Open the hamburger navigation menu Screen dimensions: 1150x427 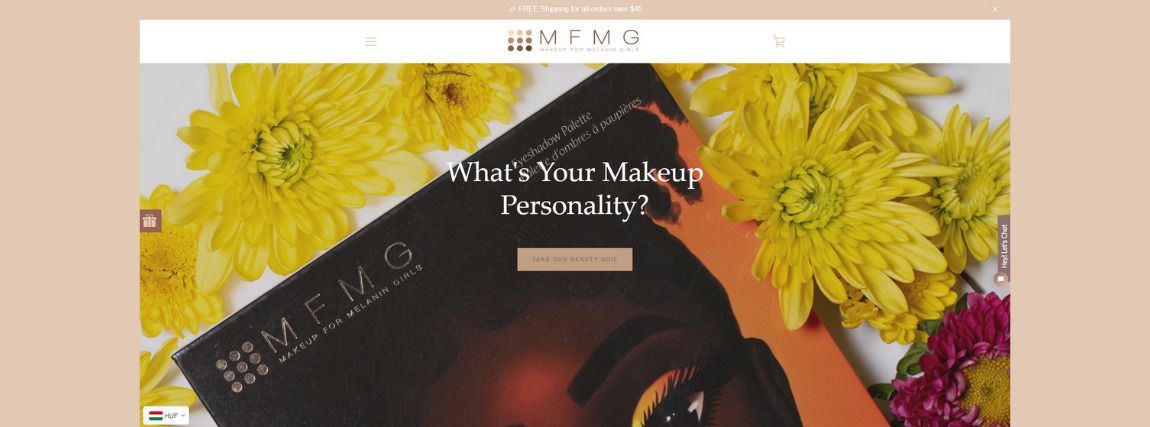pyautogui.click(x=371, y=42)
